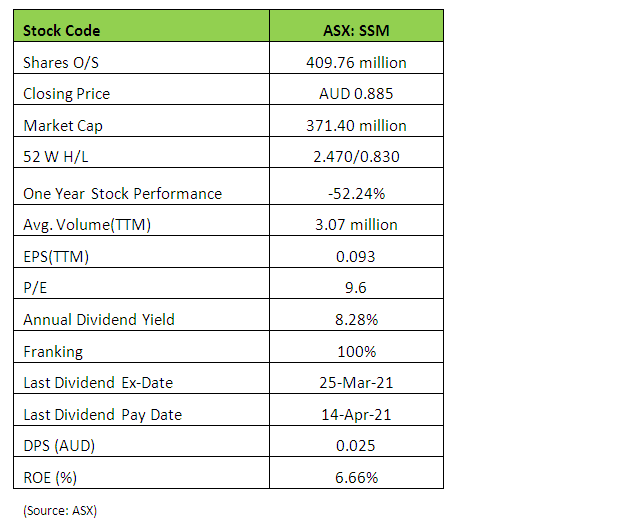
Task: Click One Year Stock Performance label
Action: (122, 193)
